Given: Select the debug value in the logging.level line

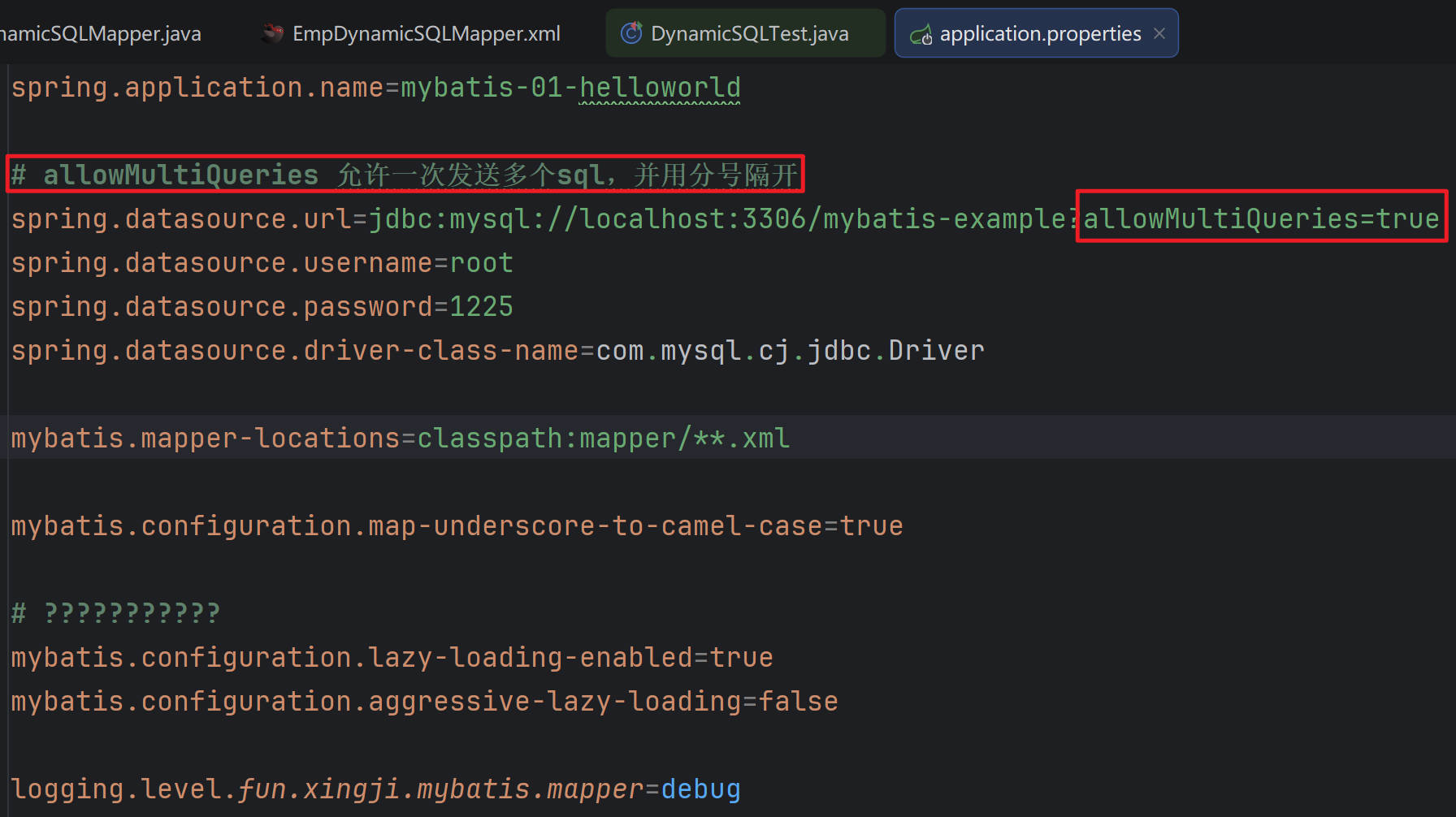Looking at the screenshot, I should click(x=700, y=787).
